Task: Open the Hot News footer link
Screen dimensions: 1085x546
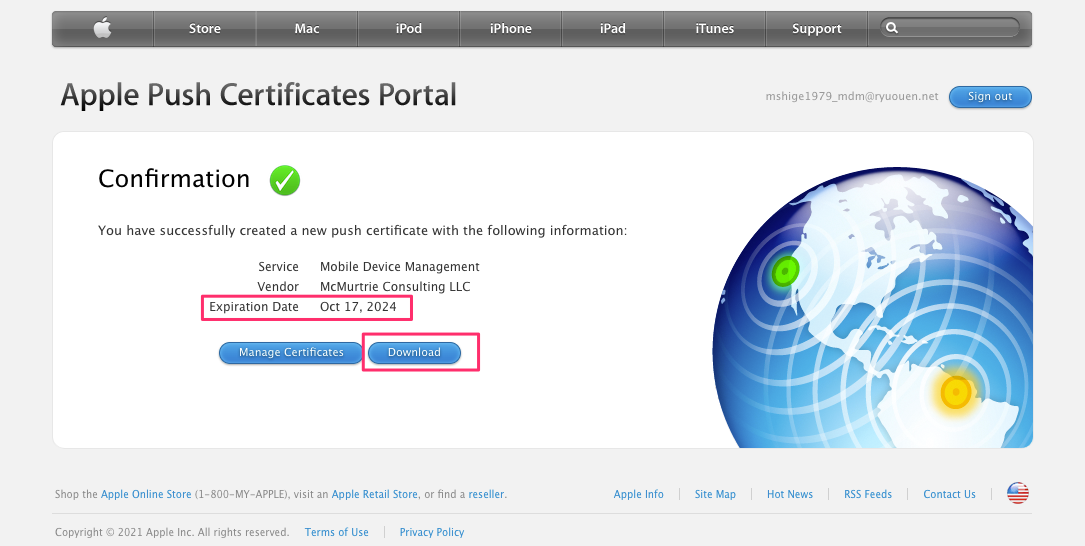Action: (790, 494)
